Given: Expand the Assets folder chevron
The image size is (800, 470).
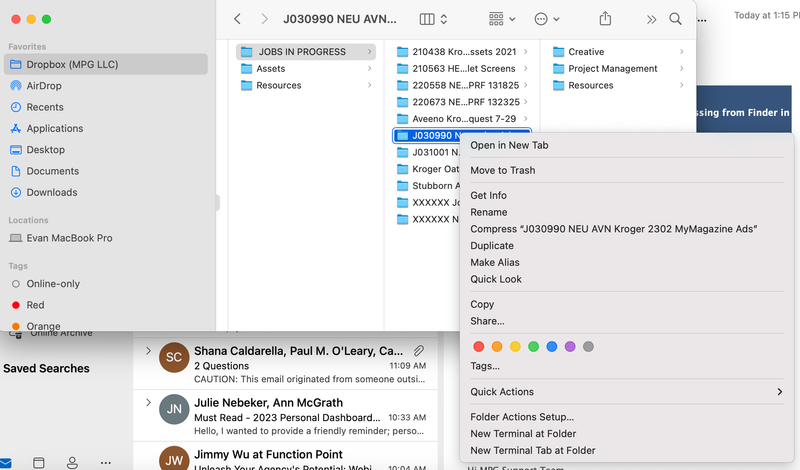Looking at the screenshot, I should (369, 68).
